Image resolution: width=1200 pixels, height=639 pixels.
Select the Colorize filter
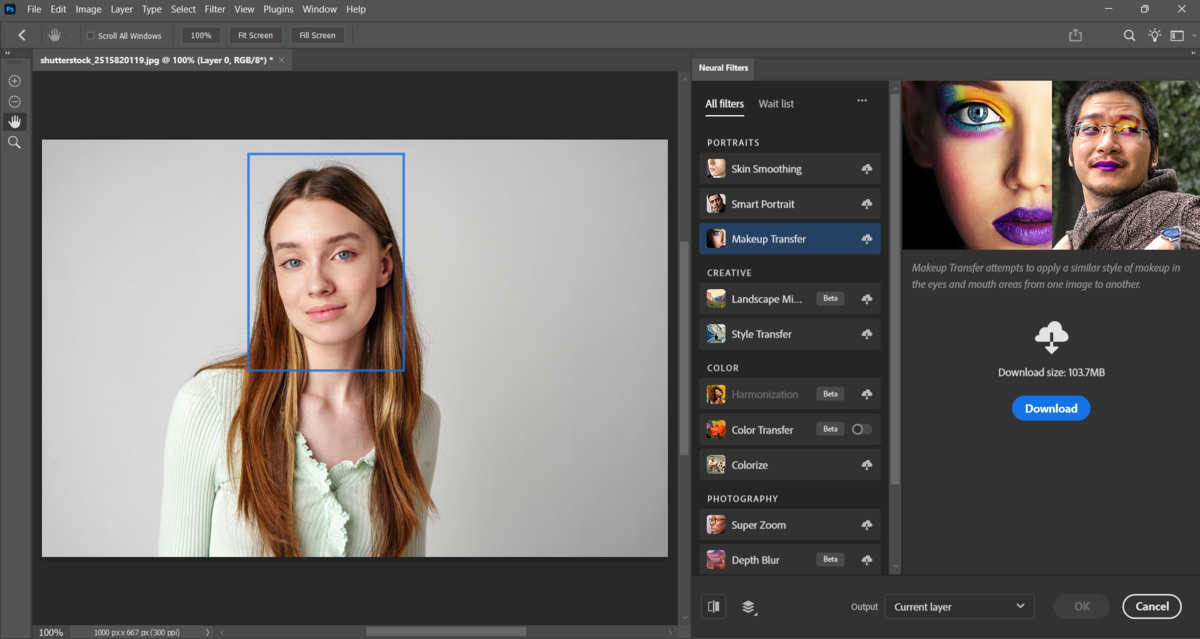[790, 465]
